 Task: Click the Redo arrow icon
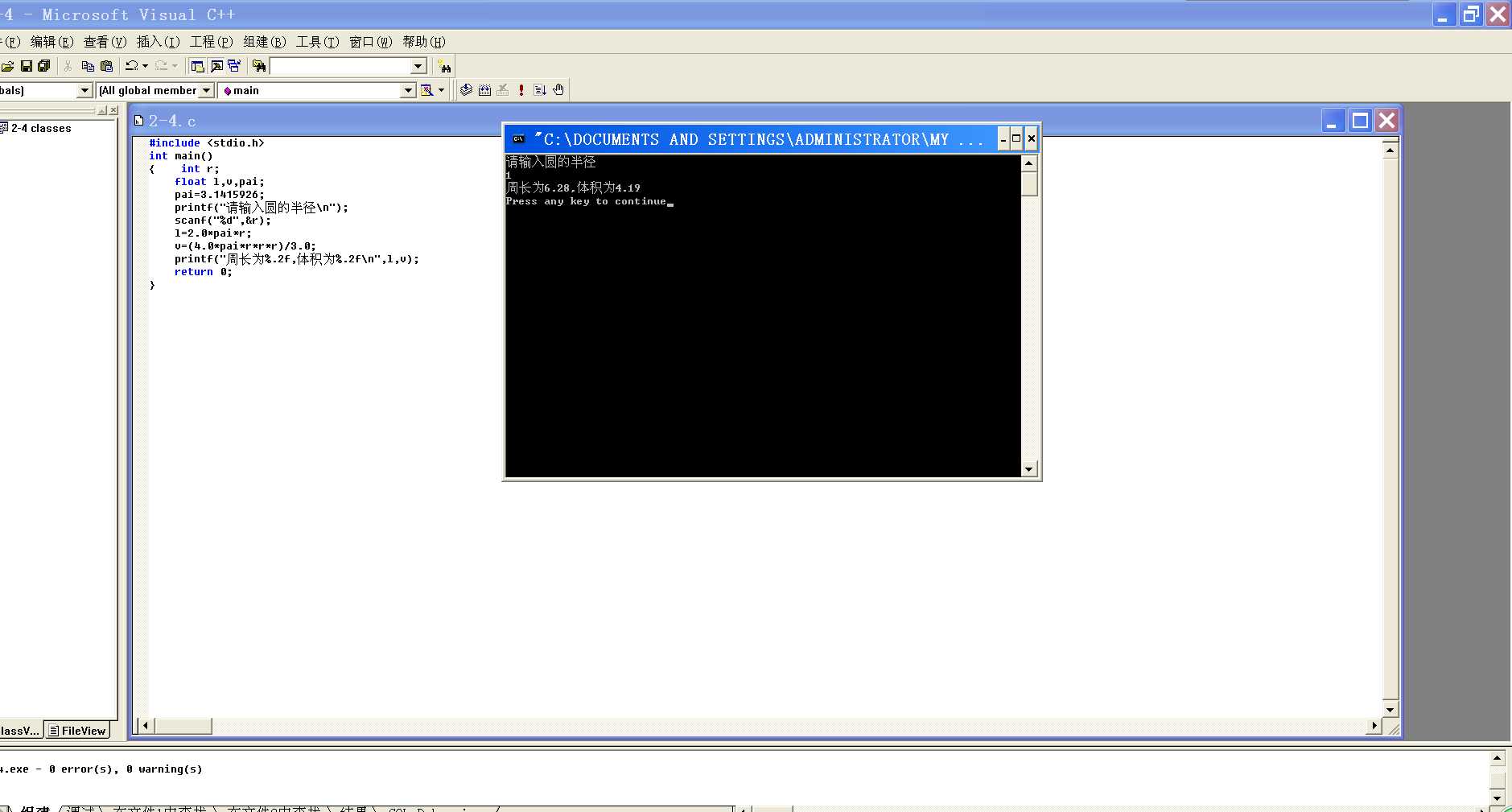pos(162,66)
